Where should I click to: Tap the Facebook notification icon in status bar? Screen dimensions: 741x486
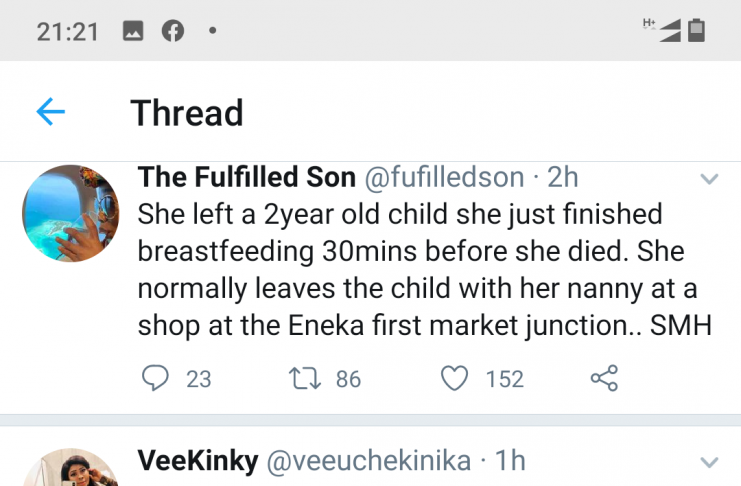(173, 31)
